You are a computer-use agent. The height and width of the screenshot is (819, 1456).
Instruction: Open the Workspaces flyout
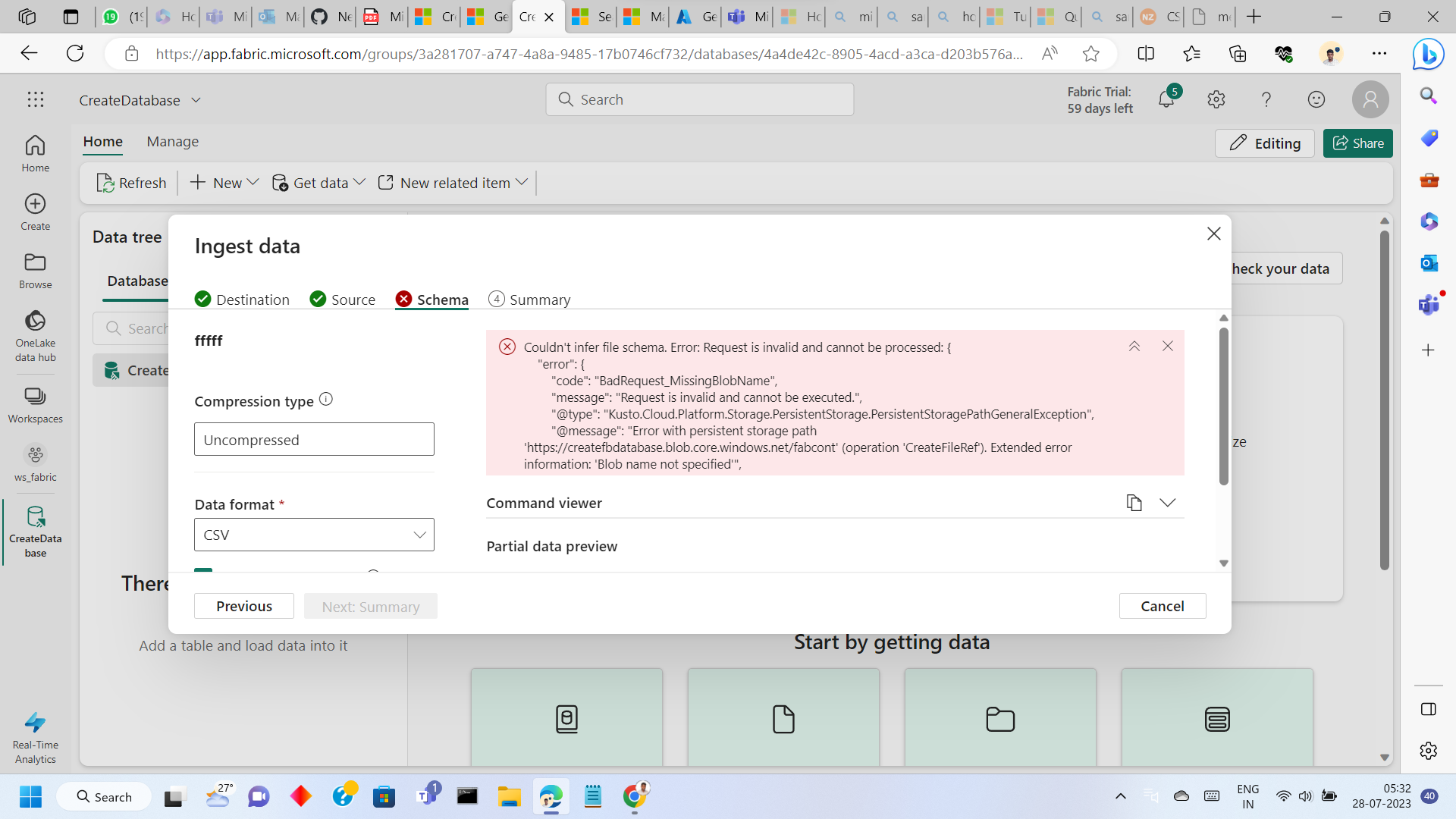click(35, 403)
